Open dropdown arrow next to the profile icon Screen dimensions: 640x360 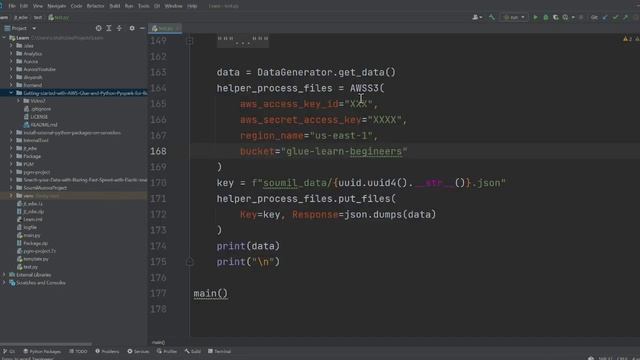(x=573, y=18)
